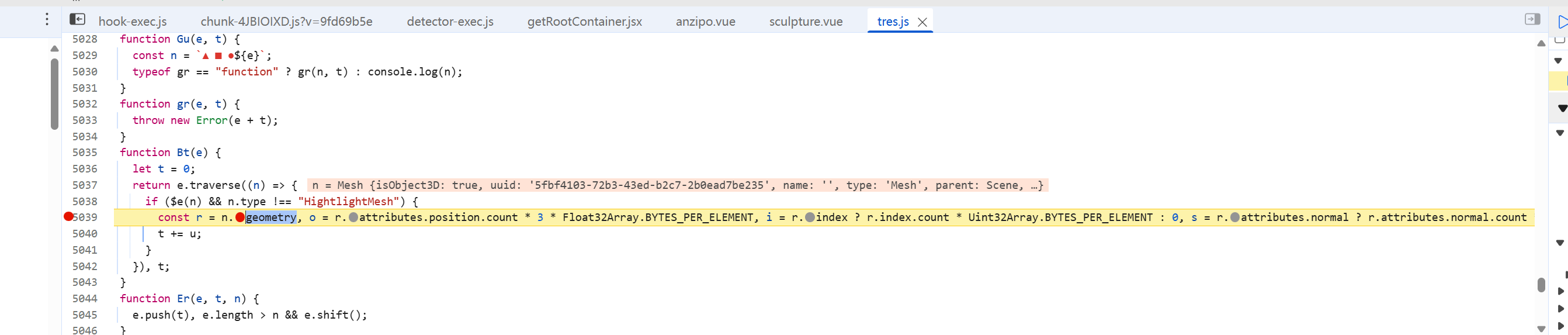1568x335 pixels.
Task: Open the three-dot more options menu
Action: (x=47, y=19)
